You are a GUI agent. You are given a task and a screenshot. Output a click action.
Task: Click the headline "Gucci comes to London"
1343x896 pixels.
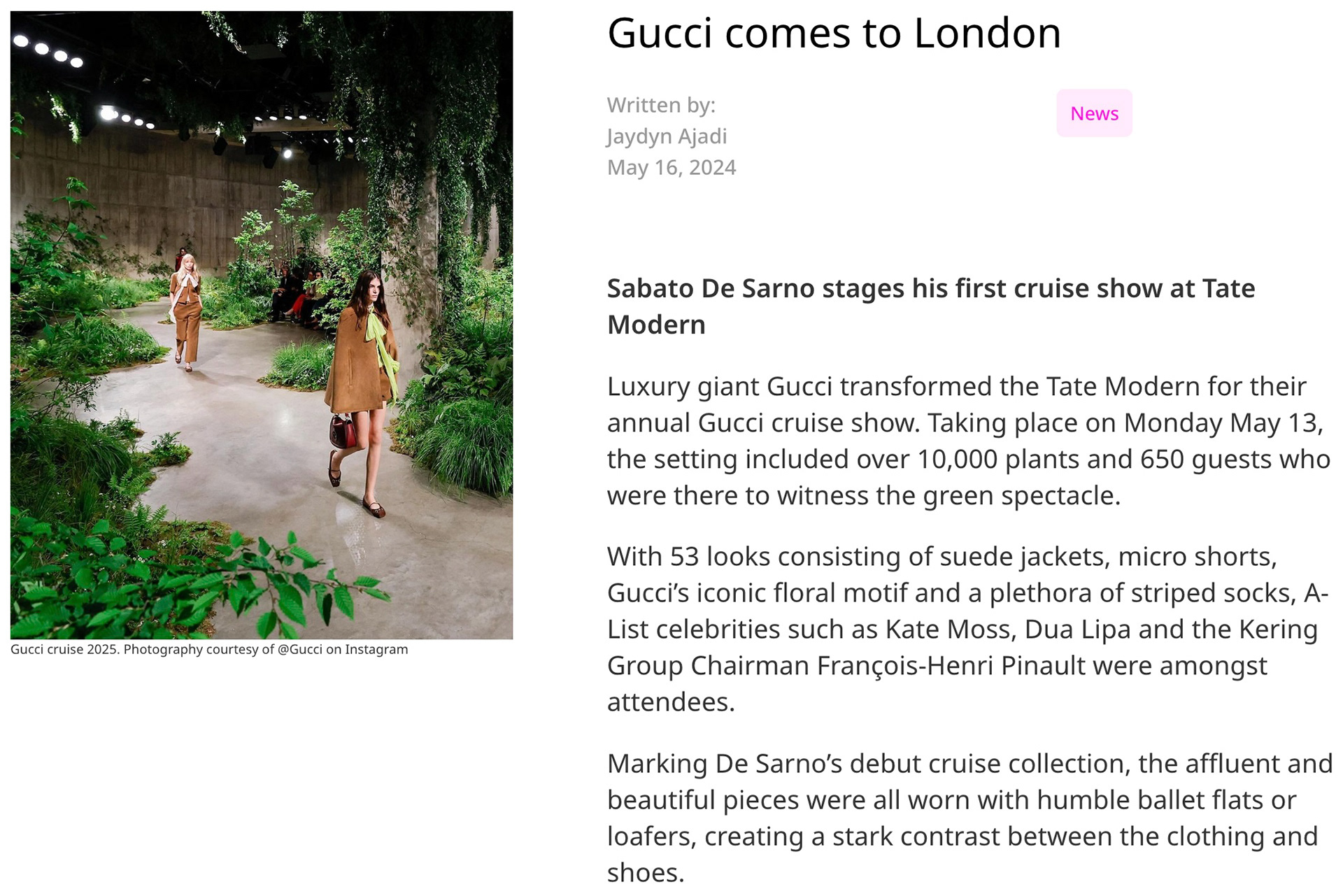[x=834, y=33]
